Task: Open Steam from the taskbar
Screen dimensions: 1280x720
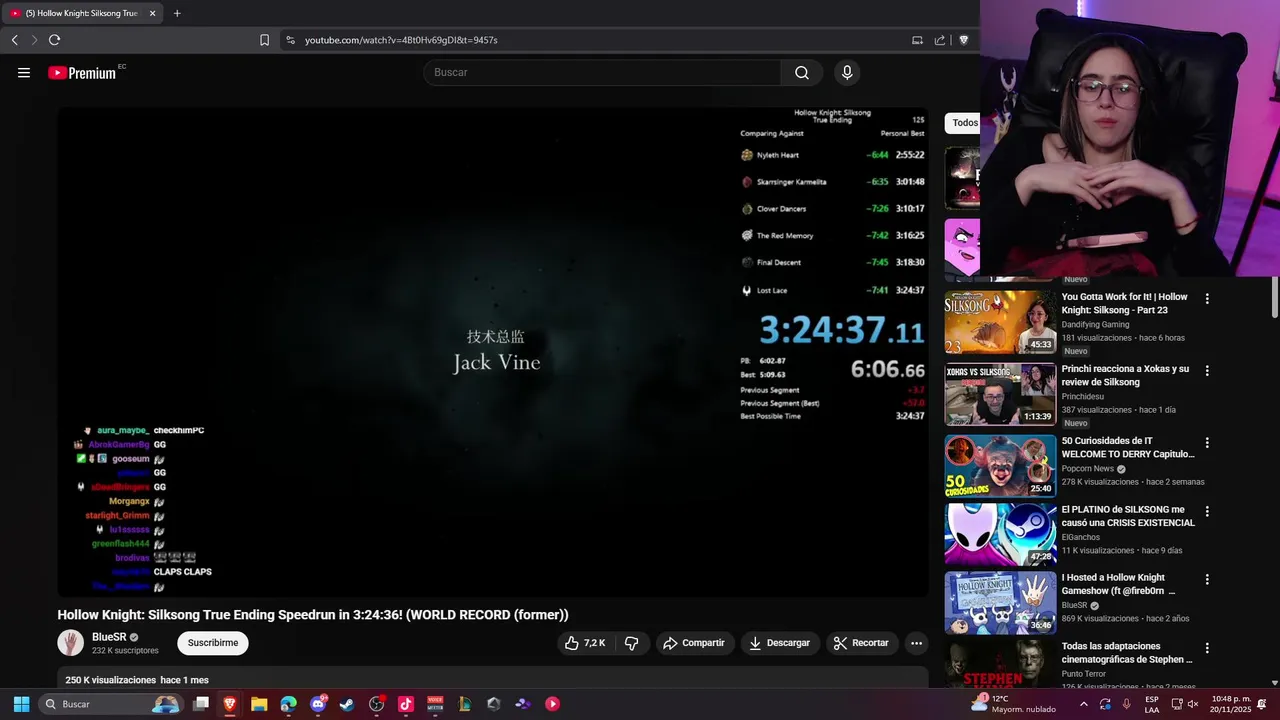Action: click(x=347, y=704)
